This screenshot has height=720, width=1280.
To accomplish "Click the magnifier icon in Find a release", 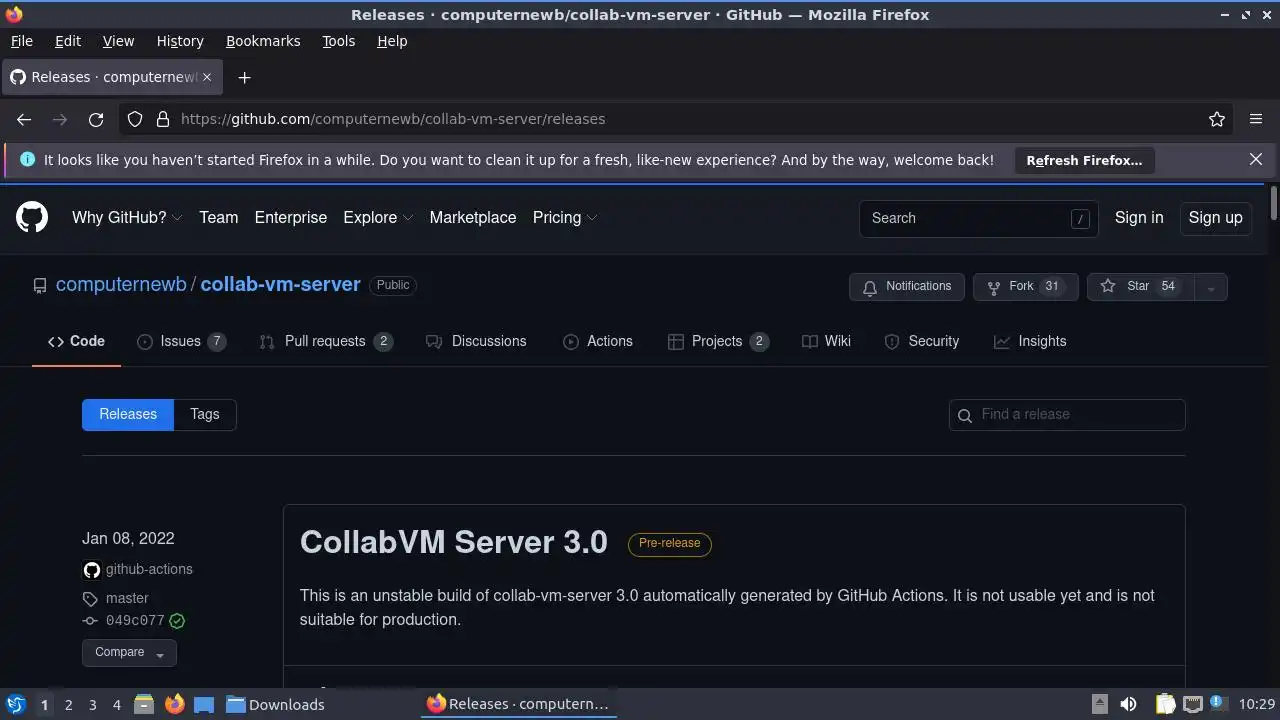I will [x=965, y=415].
